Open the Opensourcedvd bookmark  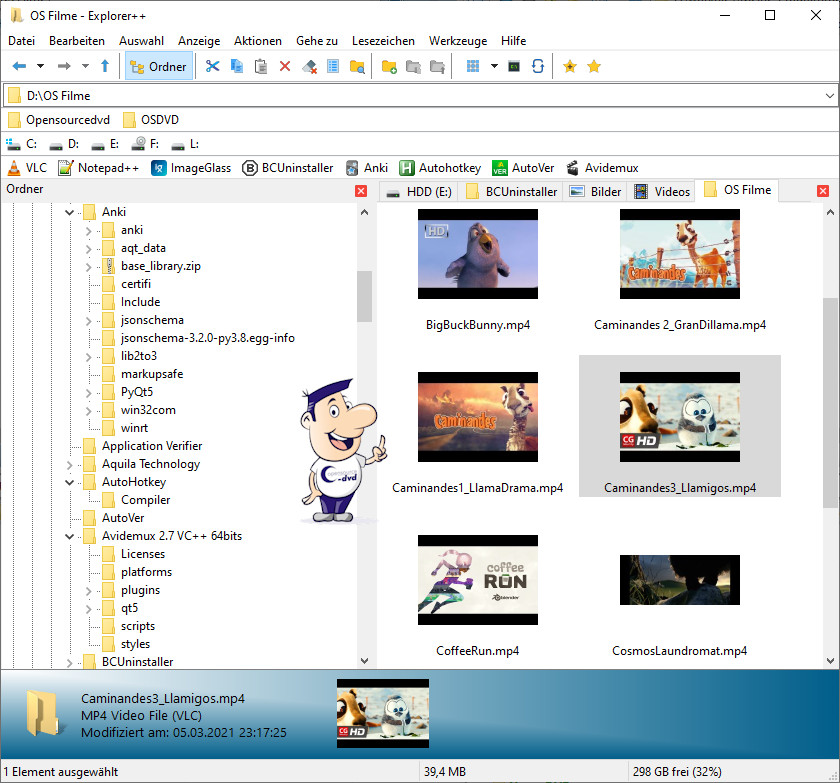click(x=58, y=120)
